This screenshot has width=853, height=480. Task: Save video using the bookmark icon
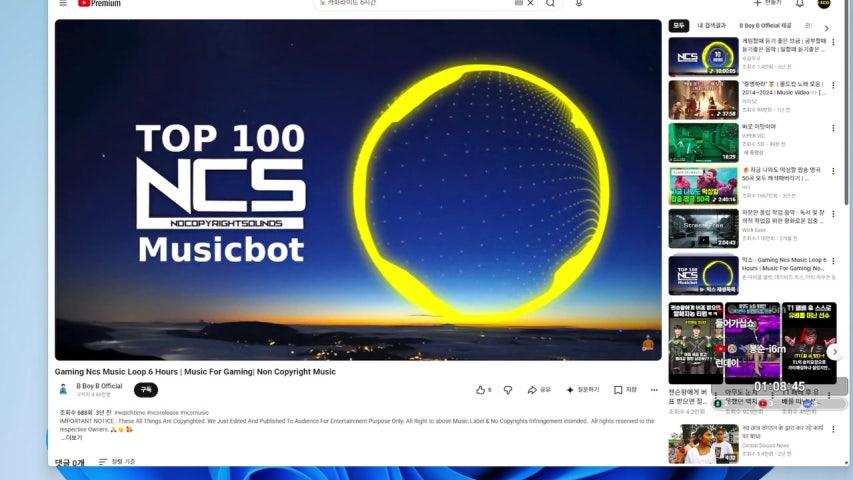(x=625, y=390)
